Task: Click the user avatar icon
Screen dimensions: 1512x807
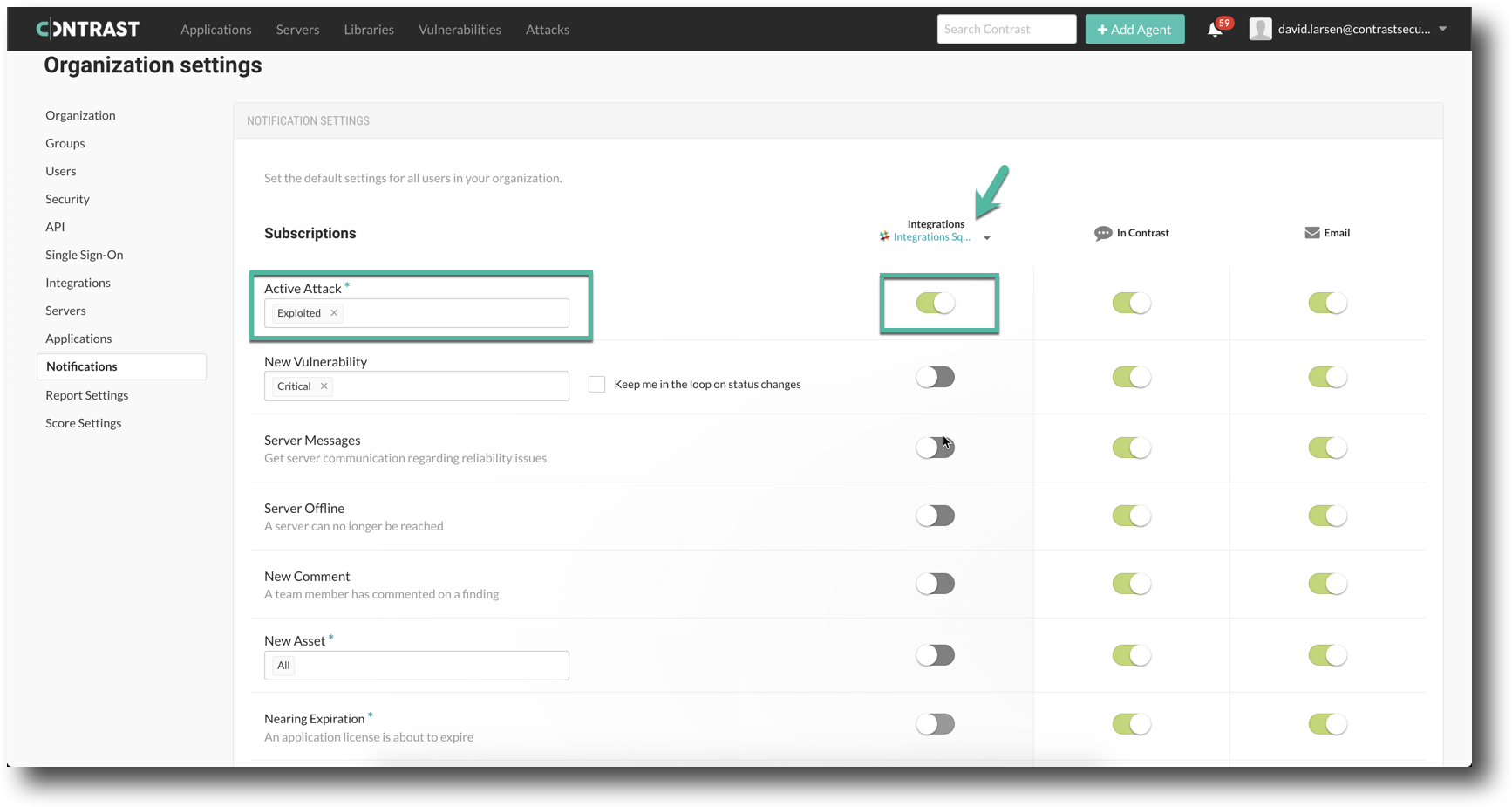Action: [1260, 29]
